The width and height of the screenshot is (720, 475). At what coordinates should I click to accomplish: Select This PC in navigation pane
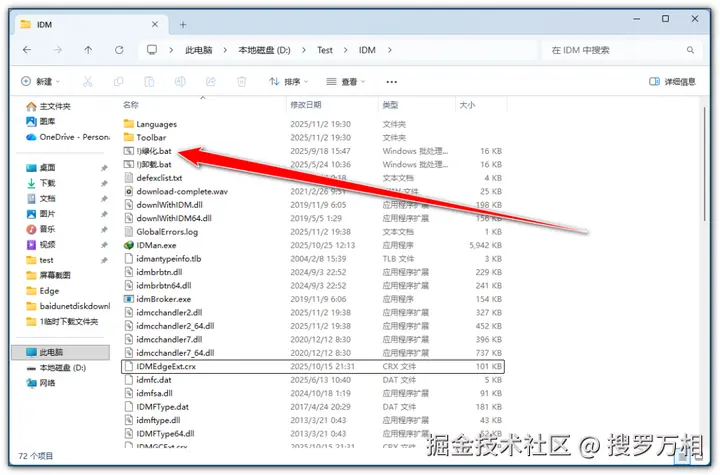61,352
